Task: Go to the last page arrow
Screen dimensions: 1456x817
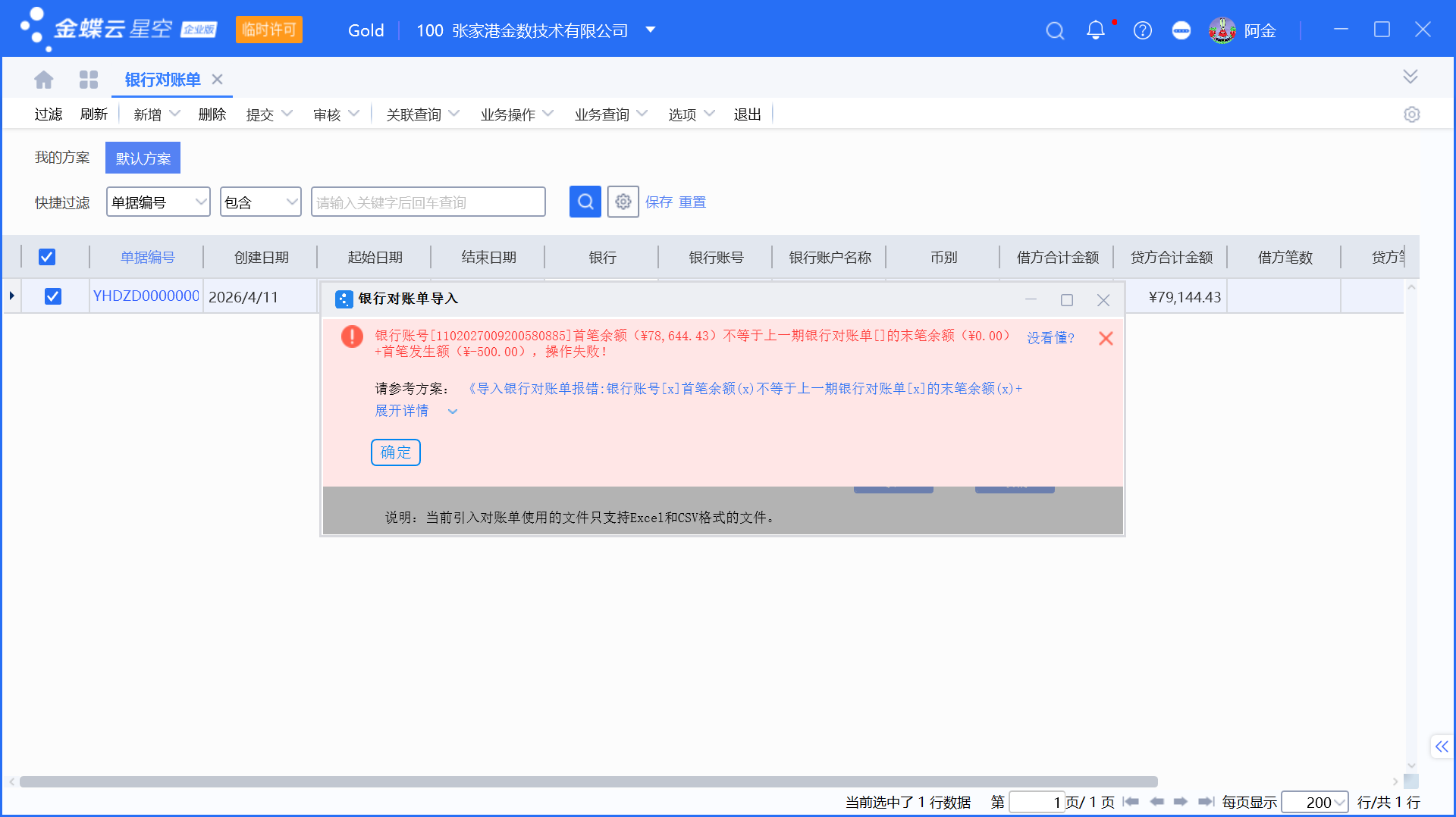Action: (1207, 802)
